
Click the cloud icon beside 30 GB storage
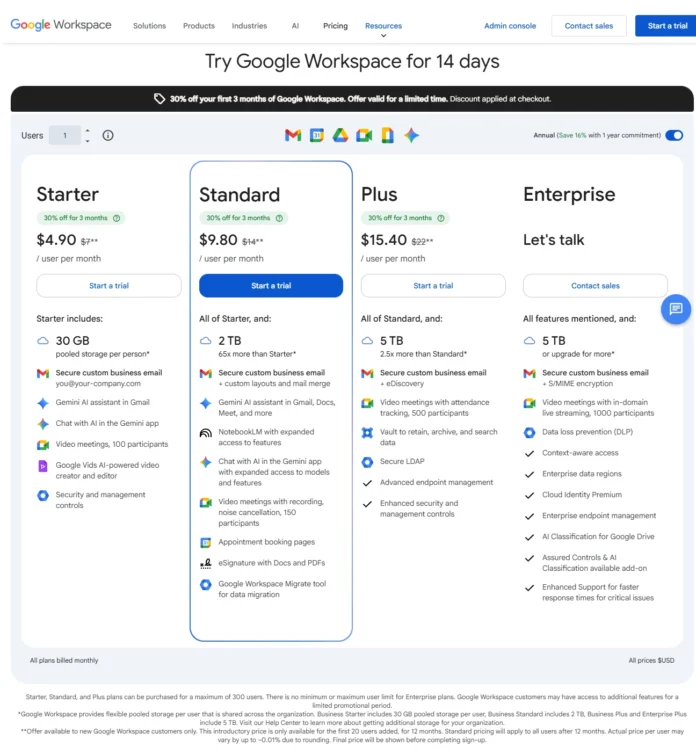[x=43, y=340]
